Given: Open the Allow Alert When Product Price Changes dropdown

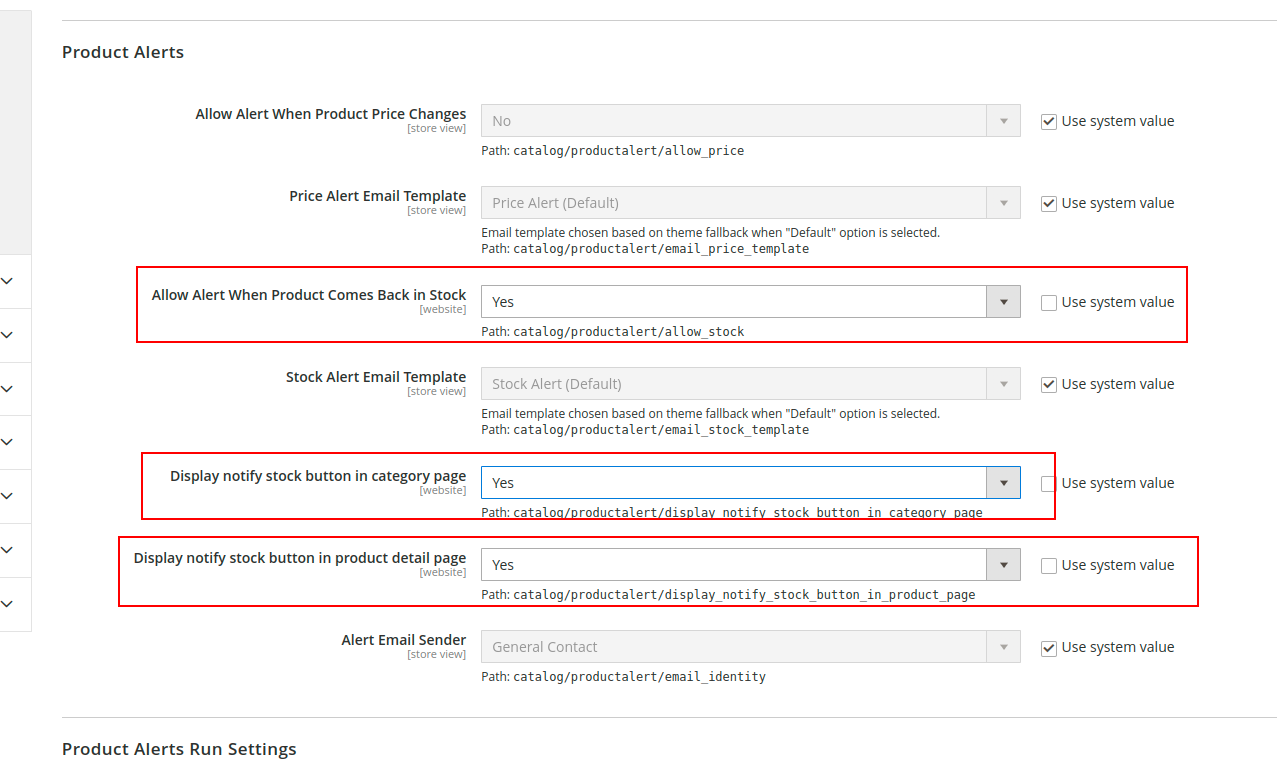Looking at the screenshot, I should tap(750, 121).
